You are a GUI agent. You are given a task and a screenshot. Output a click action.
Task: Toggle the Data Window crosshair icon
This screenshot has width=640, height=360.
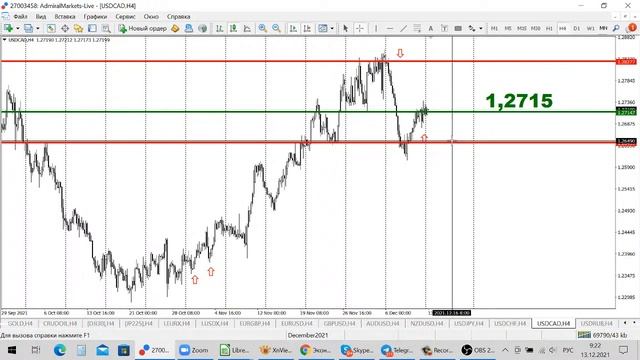click(65, 28)
